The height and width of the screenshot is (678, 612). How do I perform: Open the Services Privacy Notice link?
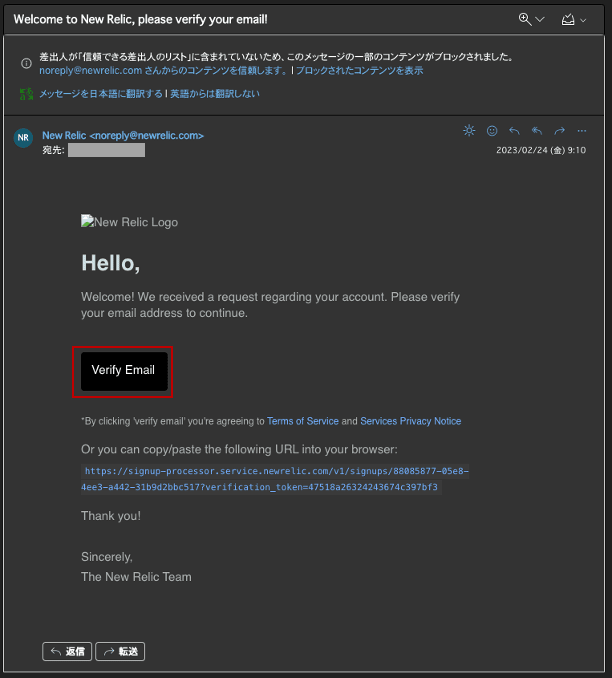pos(410,421)
